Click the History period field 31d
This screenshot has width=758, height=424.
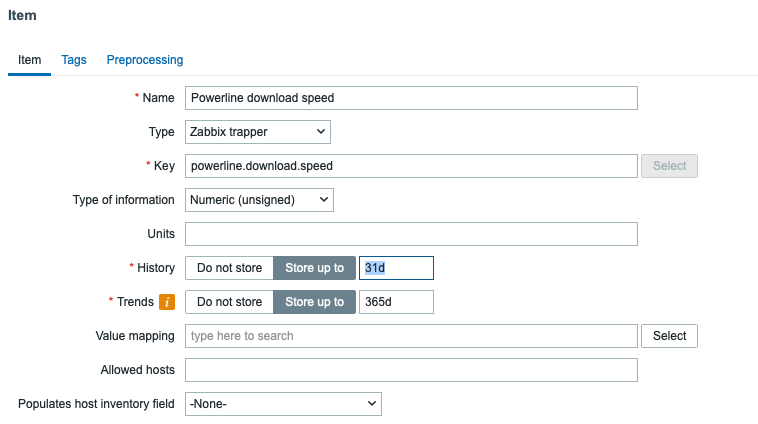(x=396, y=268)
